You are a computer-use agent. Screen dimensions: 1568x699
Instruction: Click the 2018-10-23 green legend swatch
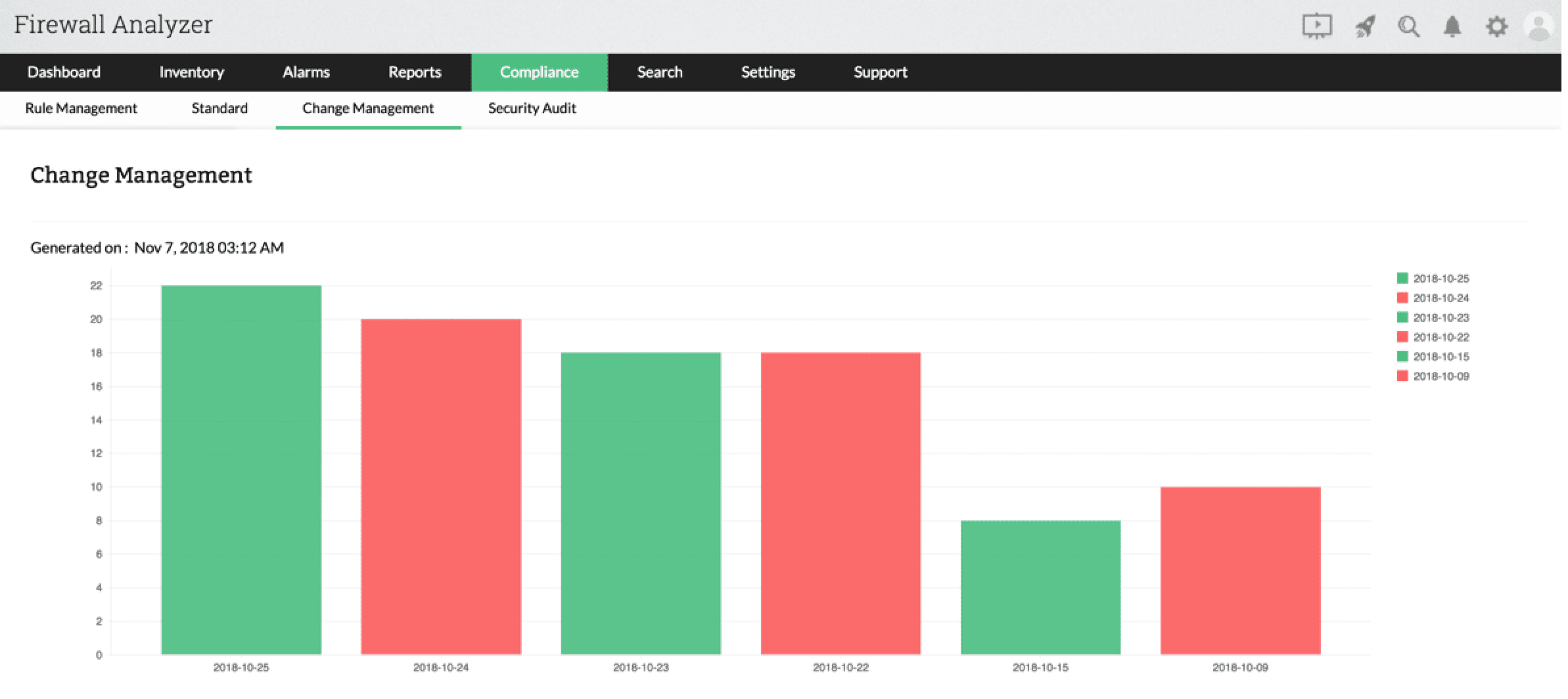coord(1402,317)
